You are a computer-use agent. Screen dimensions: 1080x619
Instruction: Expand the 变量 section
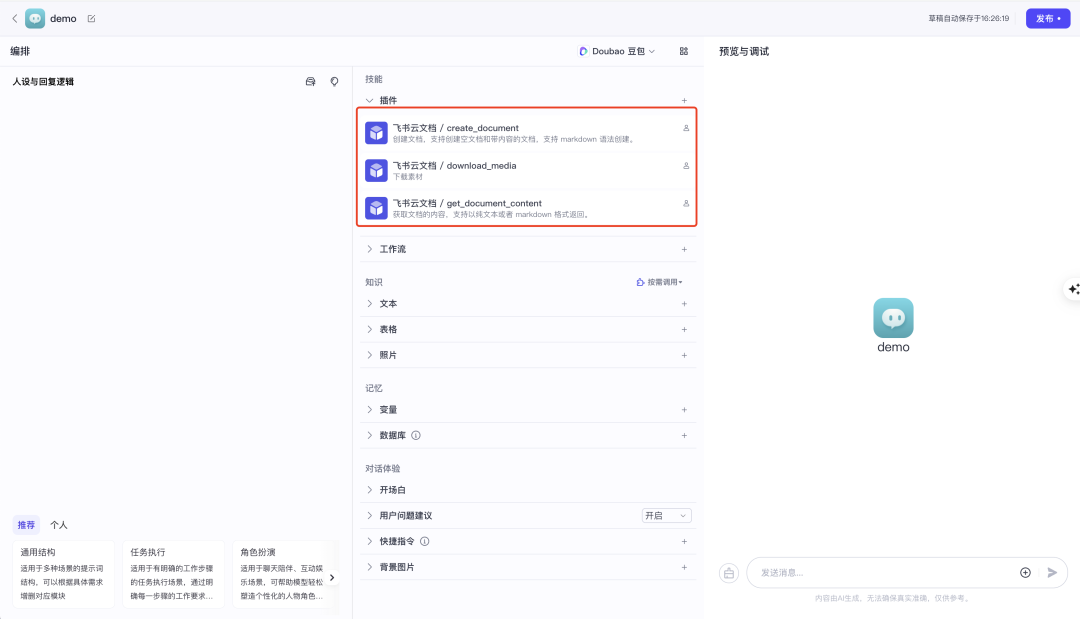point(370,410)
